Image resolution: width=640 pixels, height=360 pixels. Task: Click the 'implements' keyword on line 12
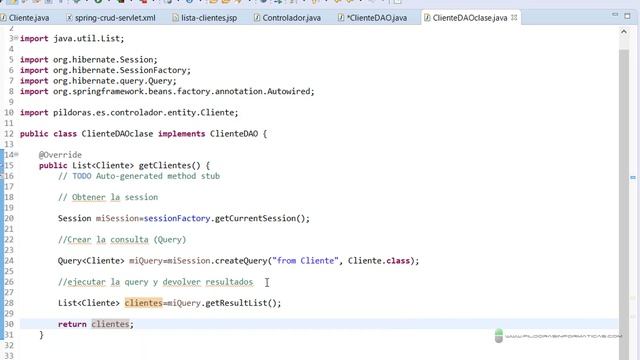[x=182, y=134]
